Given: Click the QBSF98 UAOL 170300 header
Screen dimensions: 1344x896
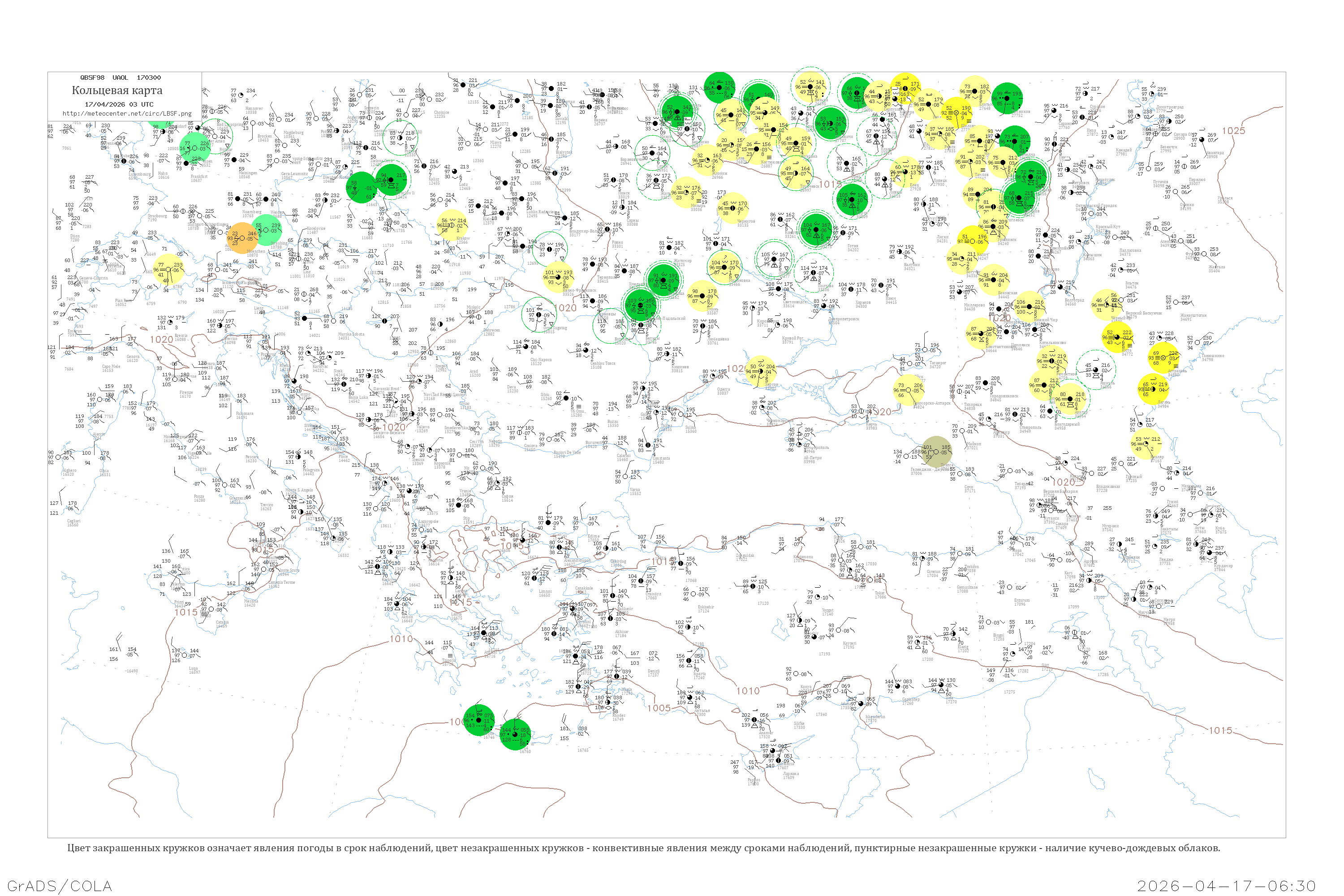Looking at the screenshot, I should 121,78.
